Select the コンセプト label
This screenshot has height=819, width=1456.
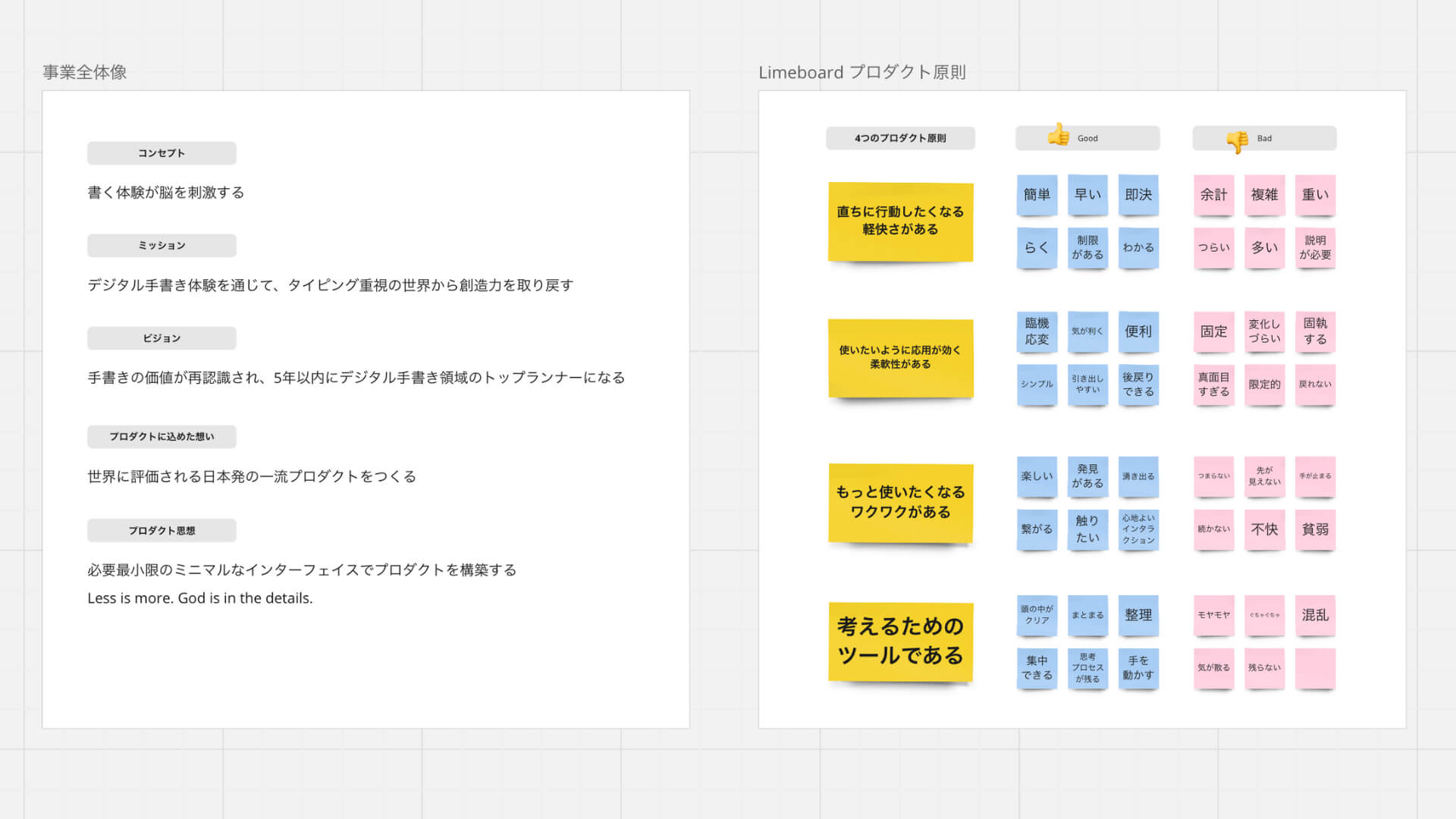162,153
